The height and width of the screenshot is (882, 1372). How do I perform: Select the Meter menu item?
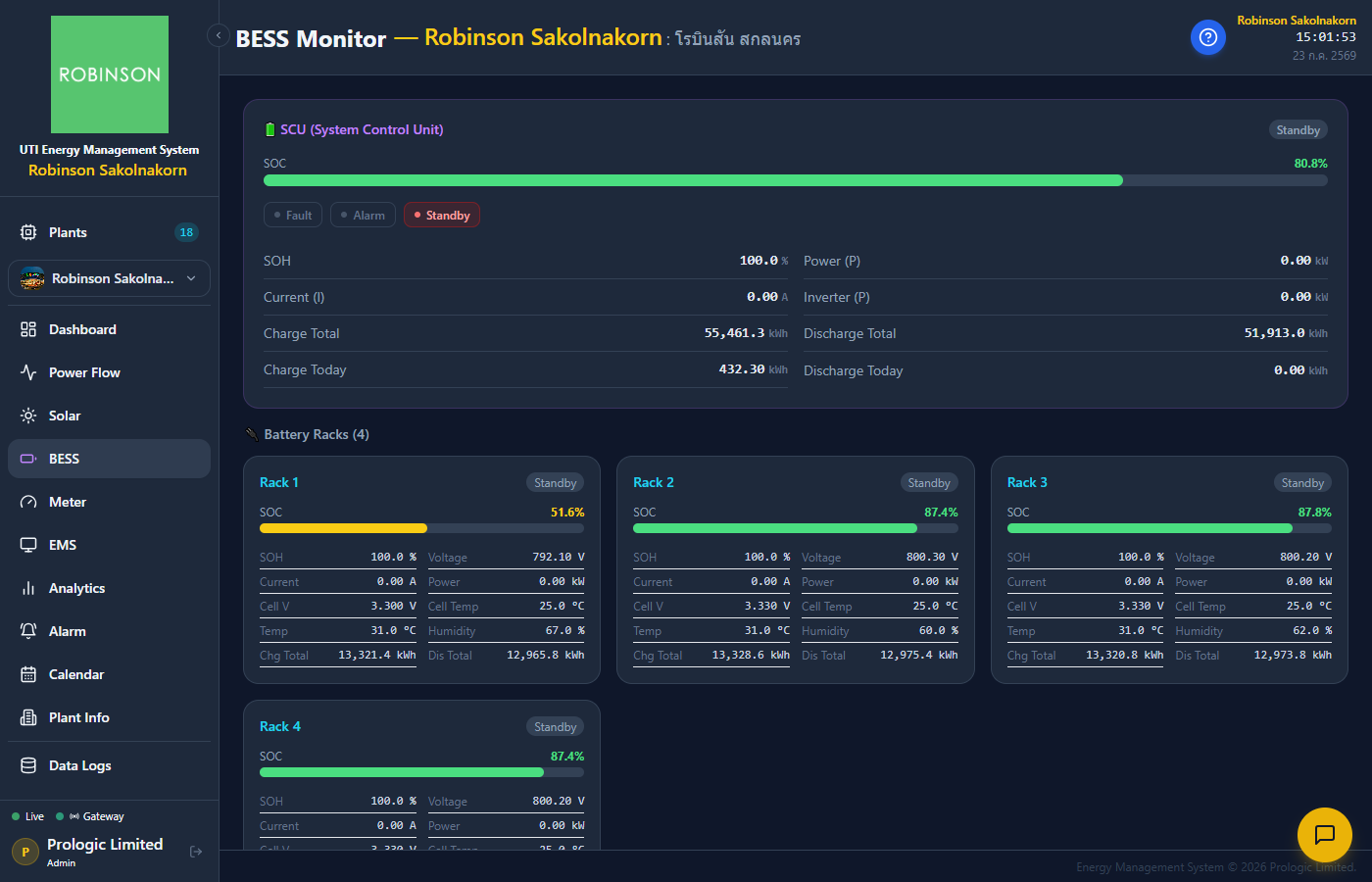pyautogui.click(x=109, y=502)
